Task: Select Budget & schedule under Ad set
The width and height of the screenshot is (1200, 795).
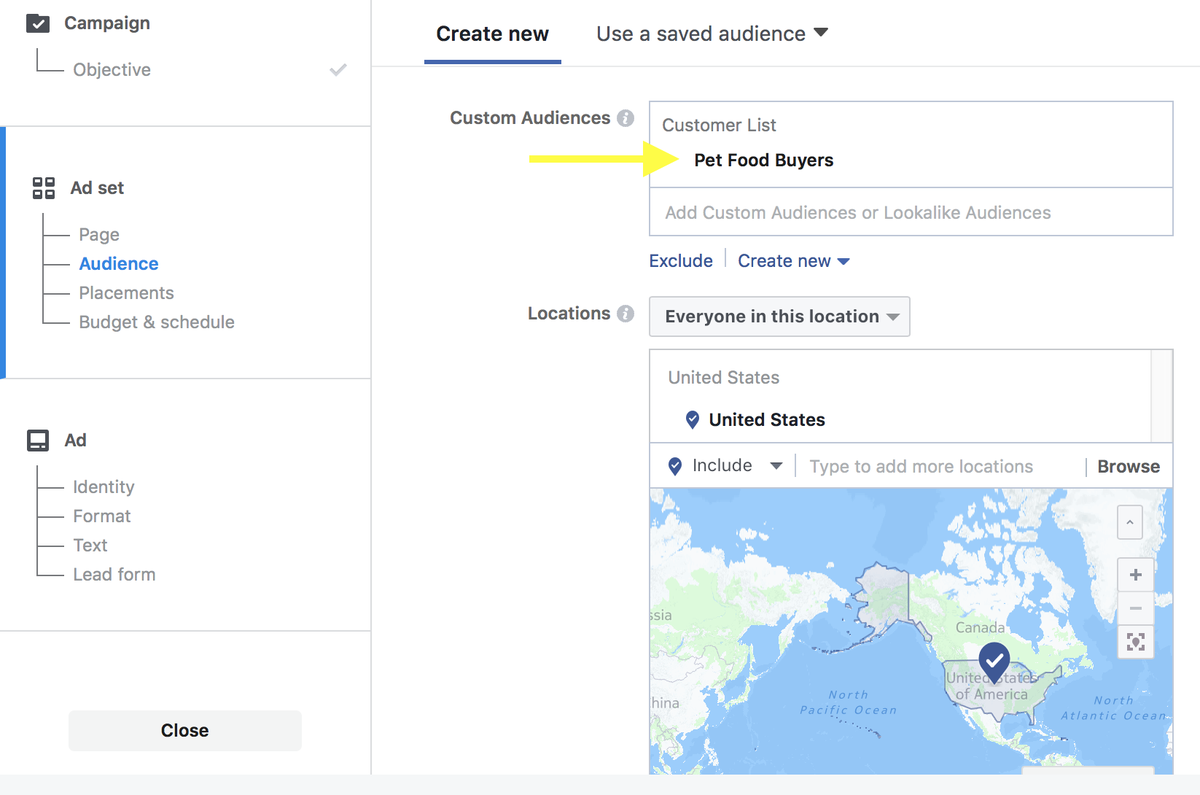Action: click(x=157, y=322)
